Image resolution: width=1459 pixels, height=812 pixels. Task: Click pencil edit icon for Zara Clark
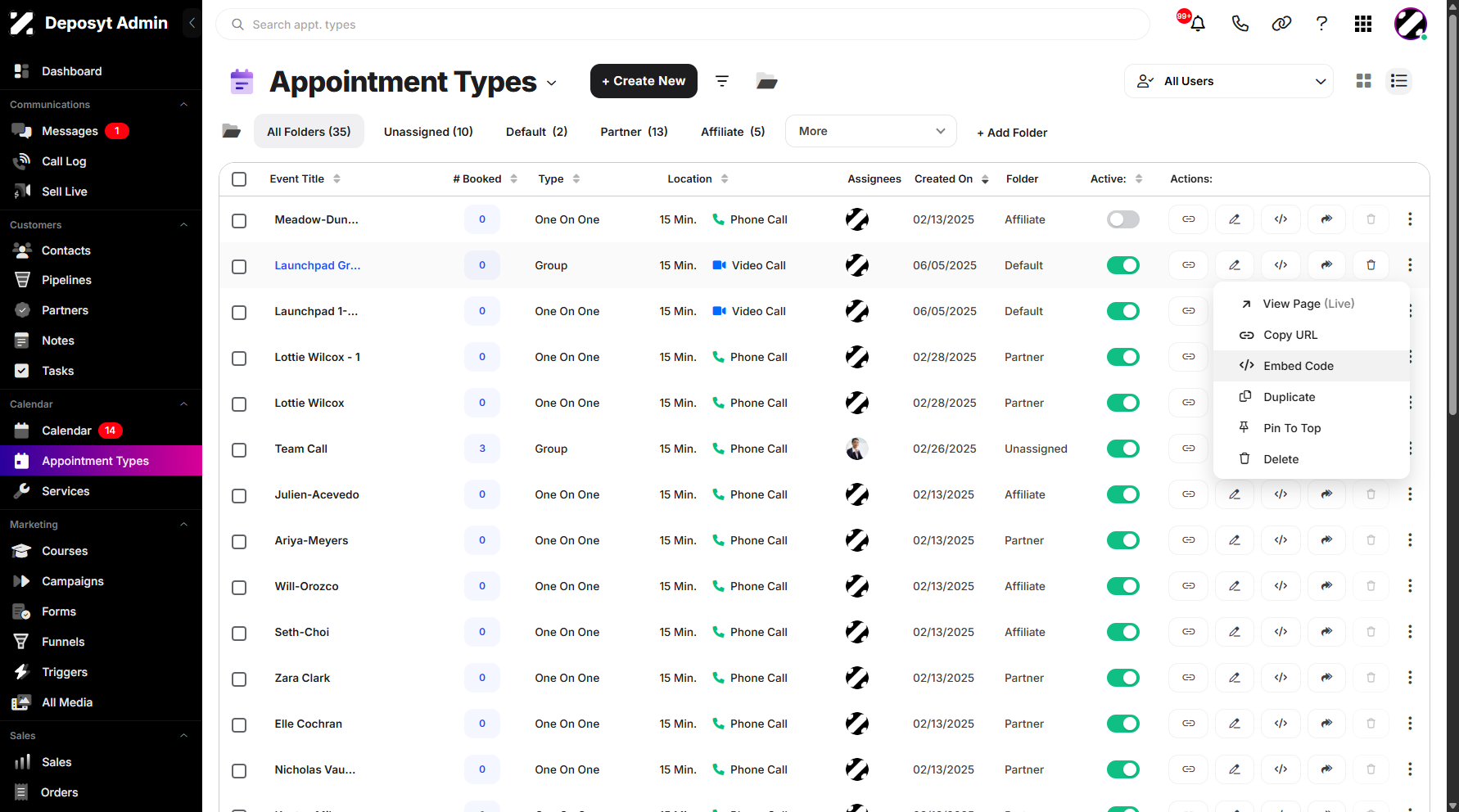(x=1234, y=678)
